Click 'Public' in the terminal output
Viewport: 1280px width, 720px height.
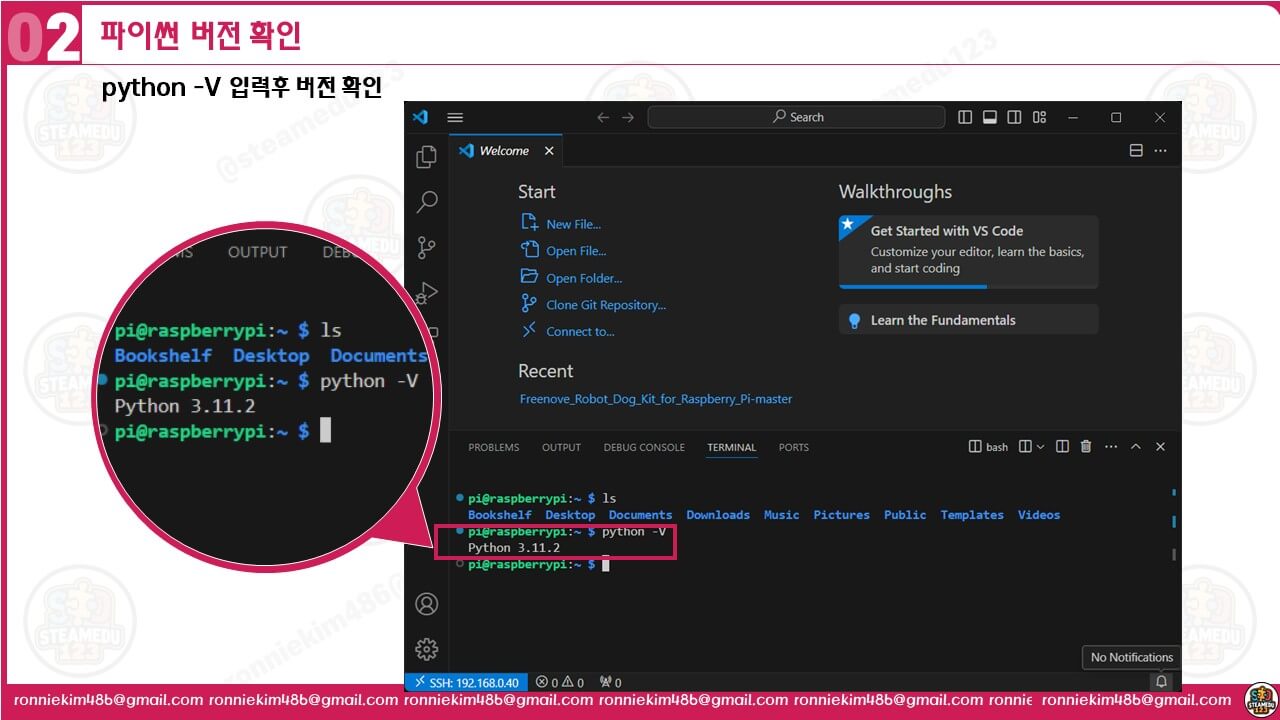(x=905, y=515)
